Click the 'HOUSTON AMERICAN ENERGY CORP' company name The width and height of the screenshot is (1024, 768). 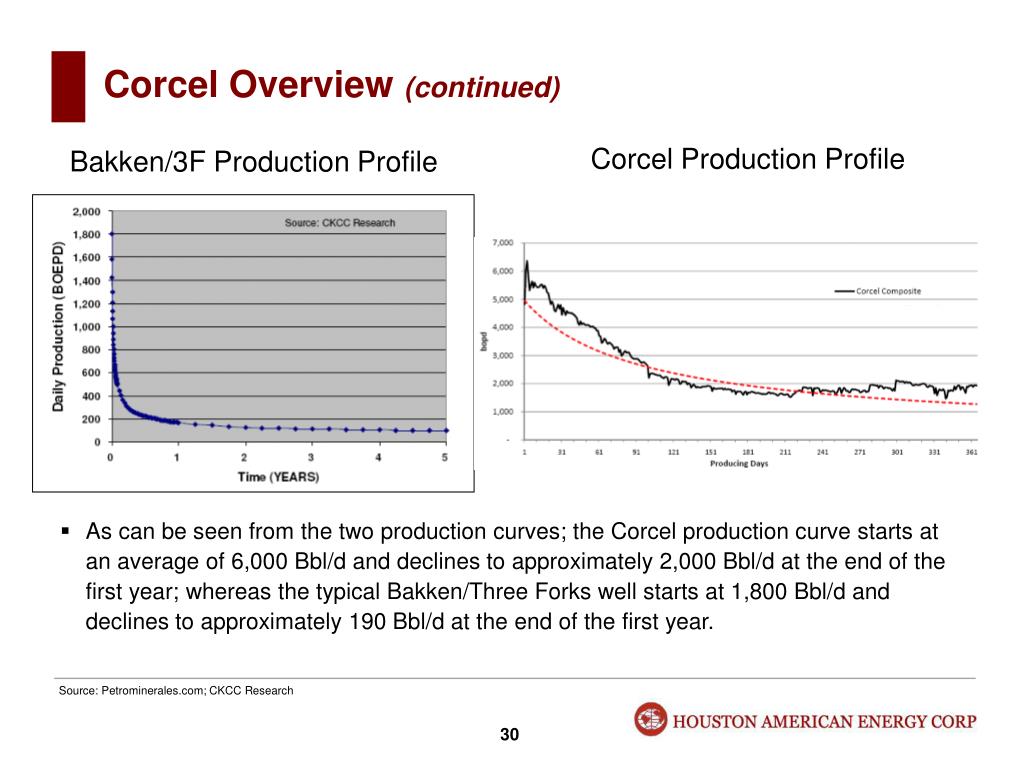pyautogui.click(x=824, y=722)
